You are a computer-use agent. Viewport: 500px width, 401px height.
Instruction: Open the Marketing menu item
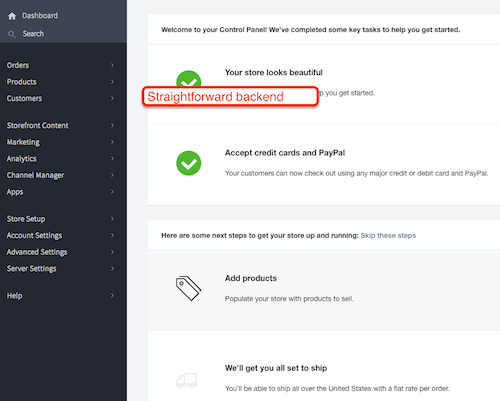coord(23,142)
